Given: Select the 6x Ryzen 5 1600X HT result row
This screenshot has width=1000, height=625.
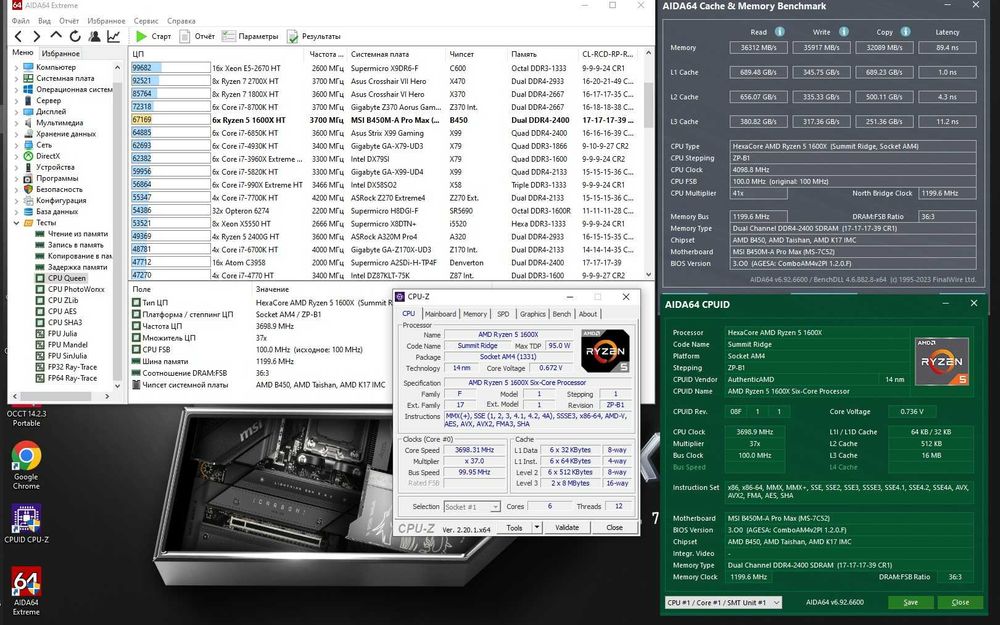Looking at the screenshot, I should pyautogui.click(x=386, y=119).
